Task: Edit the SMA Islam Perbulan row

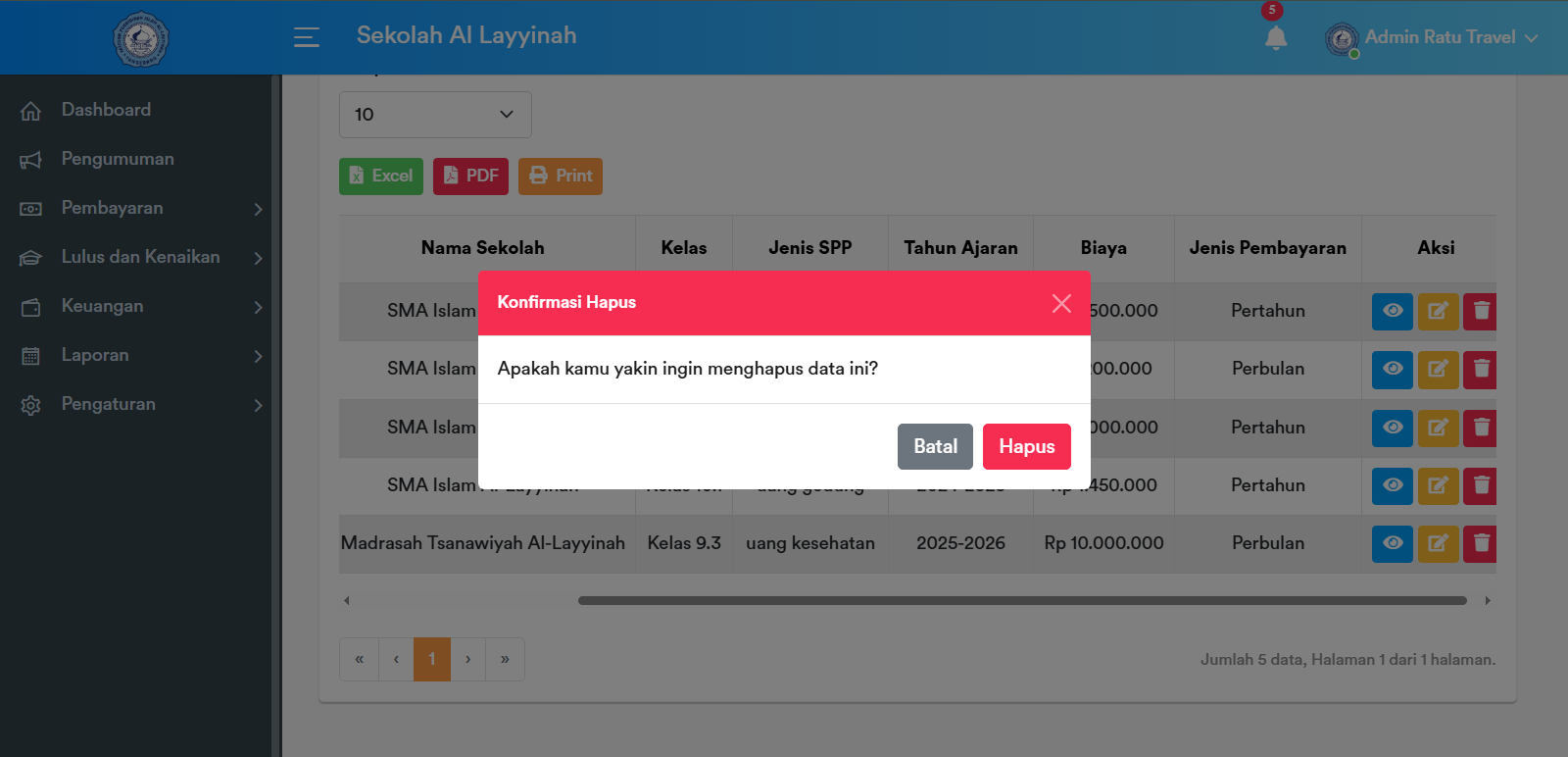Action: pyautogui.click(x=1439, y=369)
